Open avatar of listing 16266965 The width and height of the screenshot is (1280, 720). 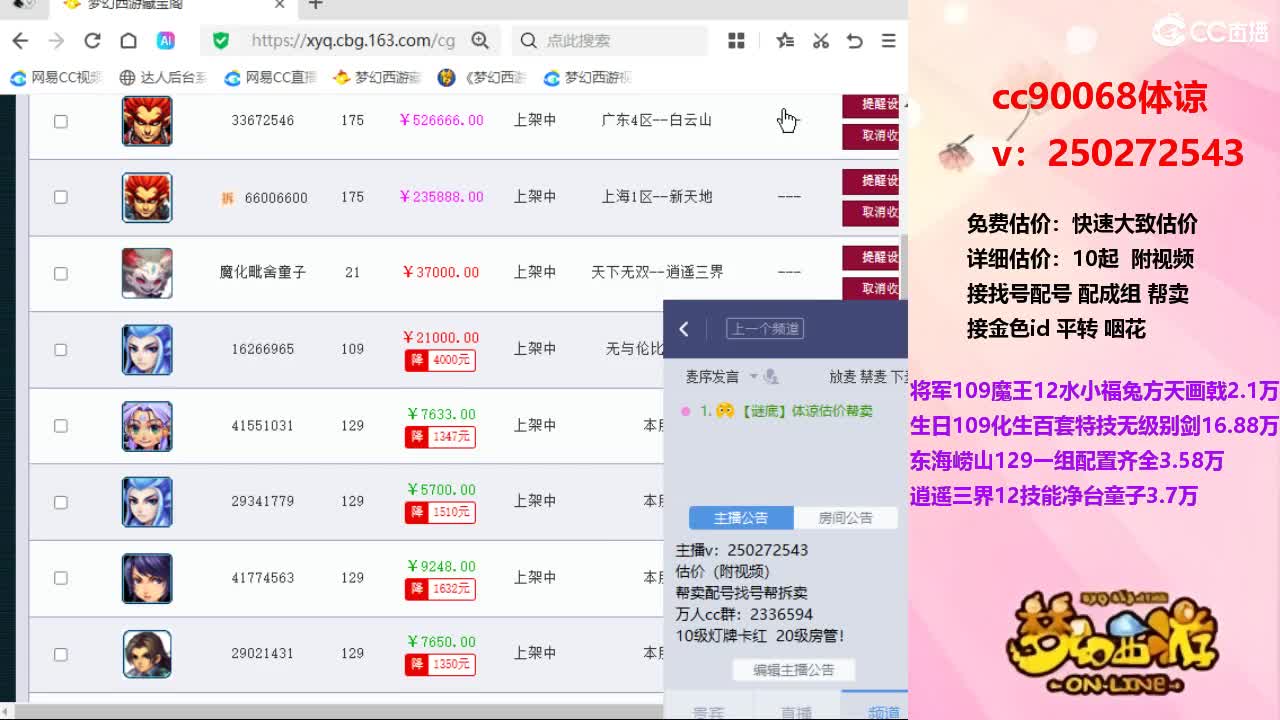[x=147, y=350]
